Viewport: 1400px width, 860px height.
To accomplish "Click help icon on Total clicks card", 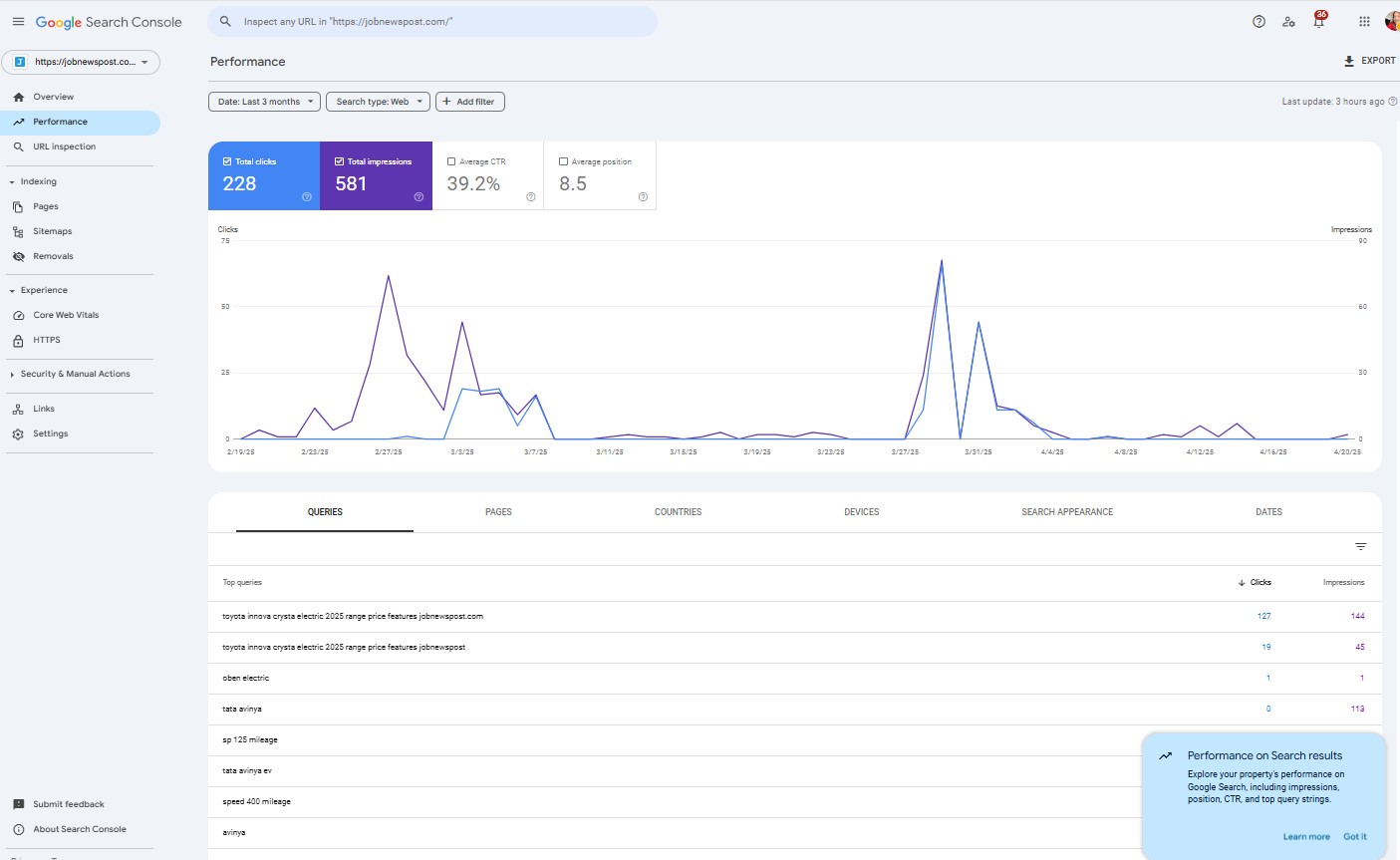I will (306, 197).
